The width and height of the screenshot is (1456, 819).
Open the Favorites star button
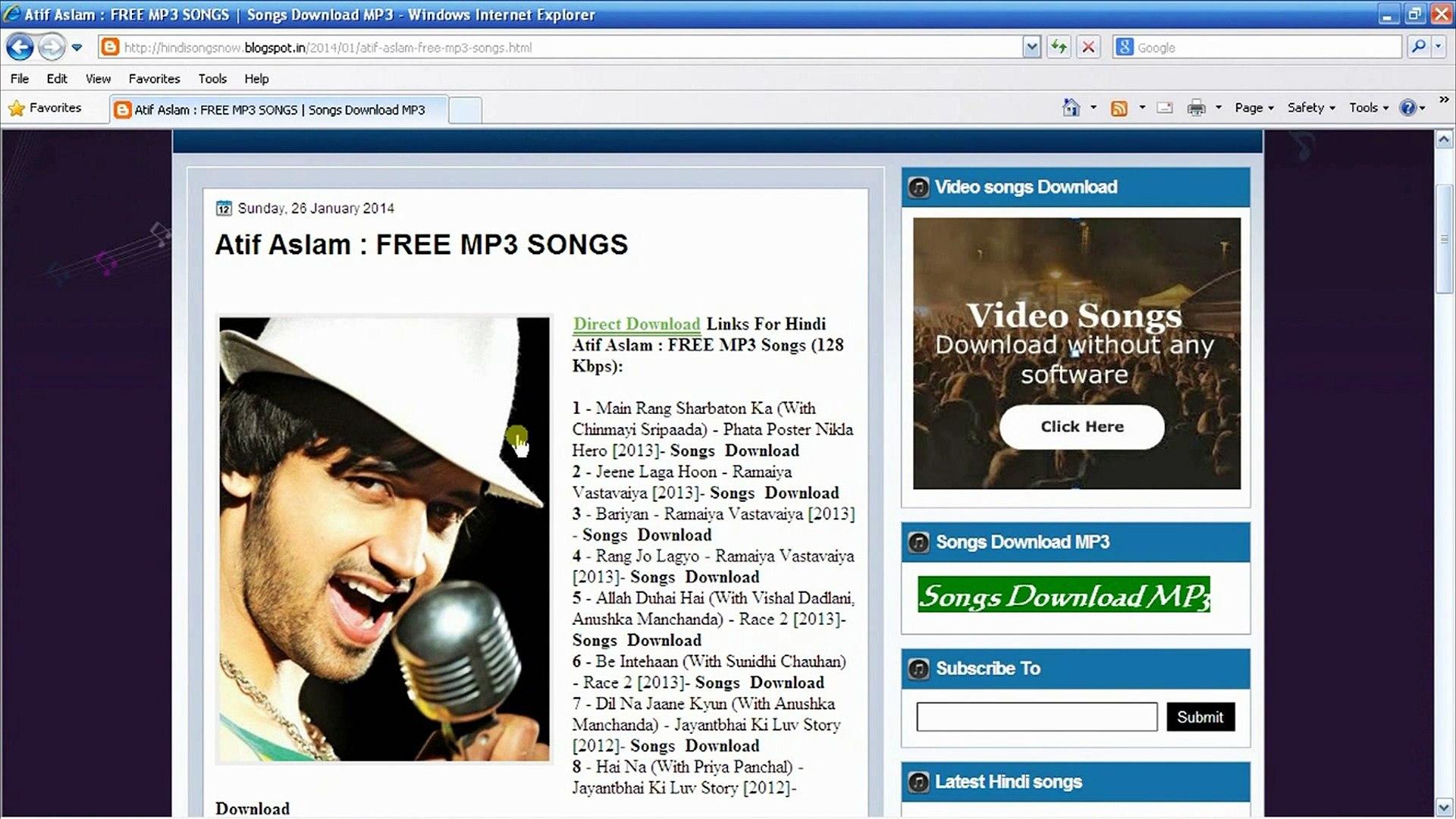45,108
